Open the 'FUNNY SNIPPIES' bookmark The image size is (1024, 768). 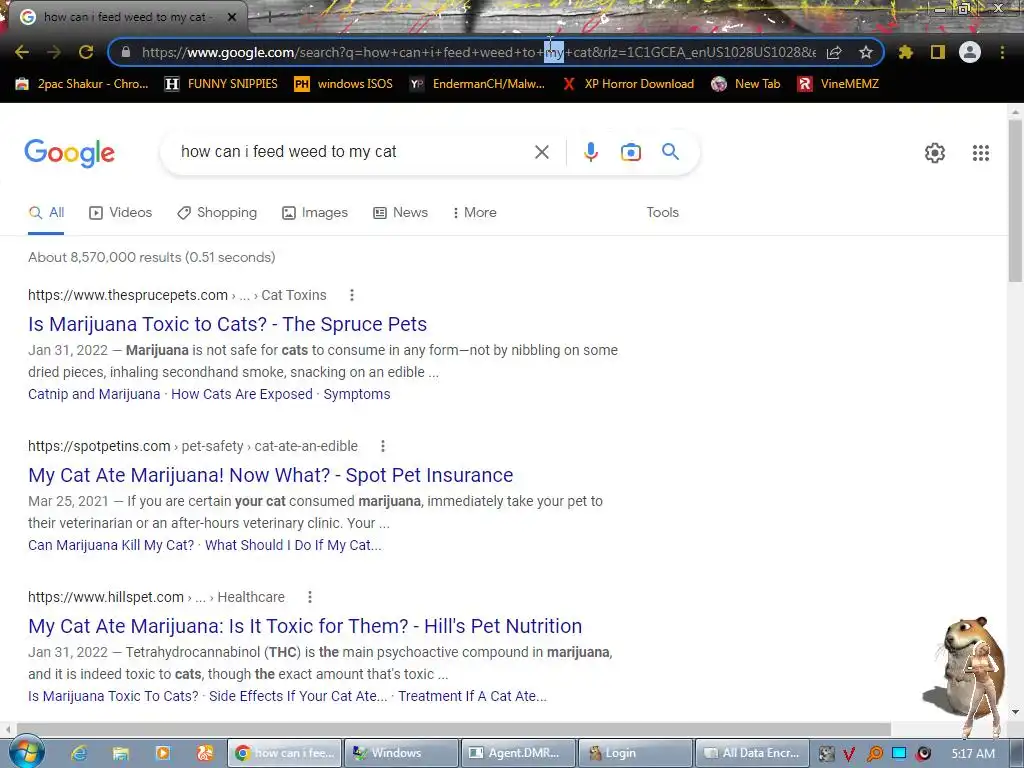point(221,84)
